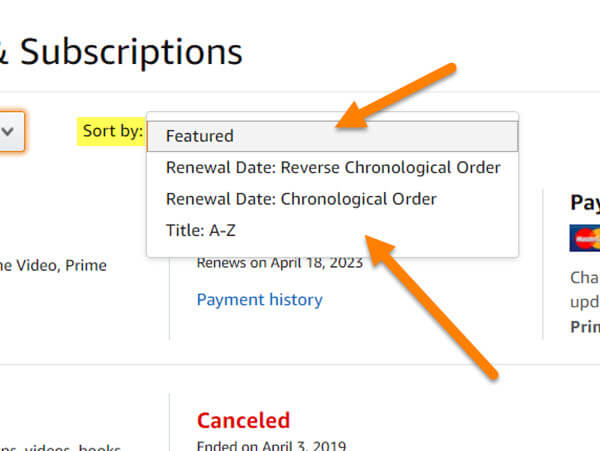
Task: Click the red Canceled status text
Action: (x=243, y=420)
